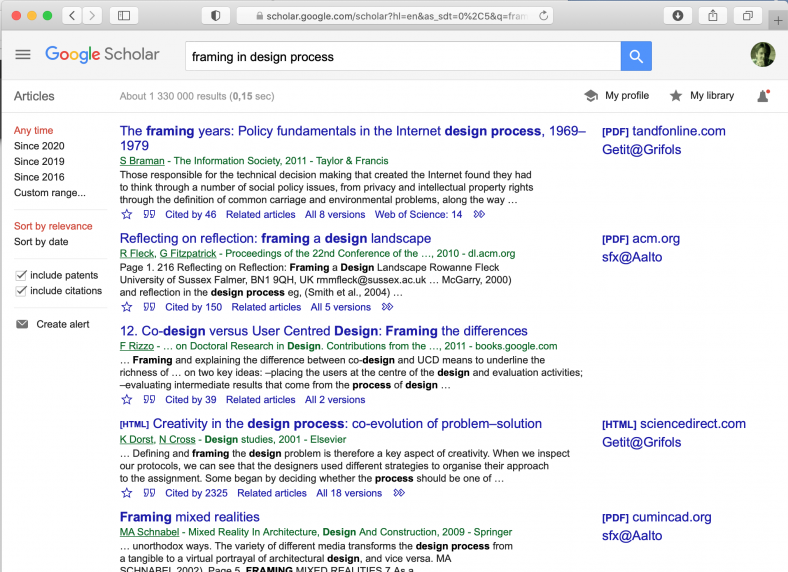Screen dimensions: 788x572
Task: Click the search query input field
Action: tap(400, 57)
